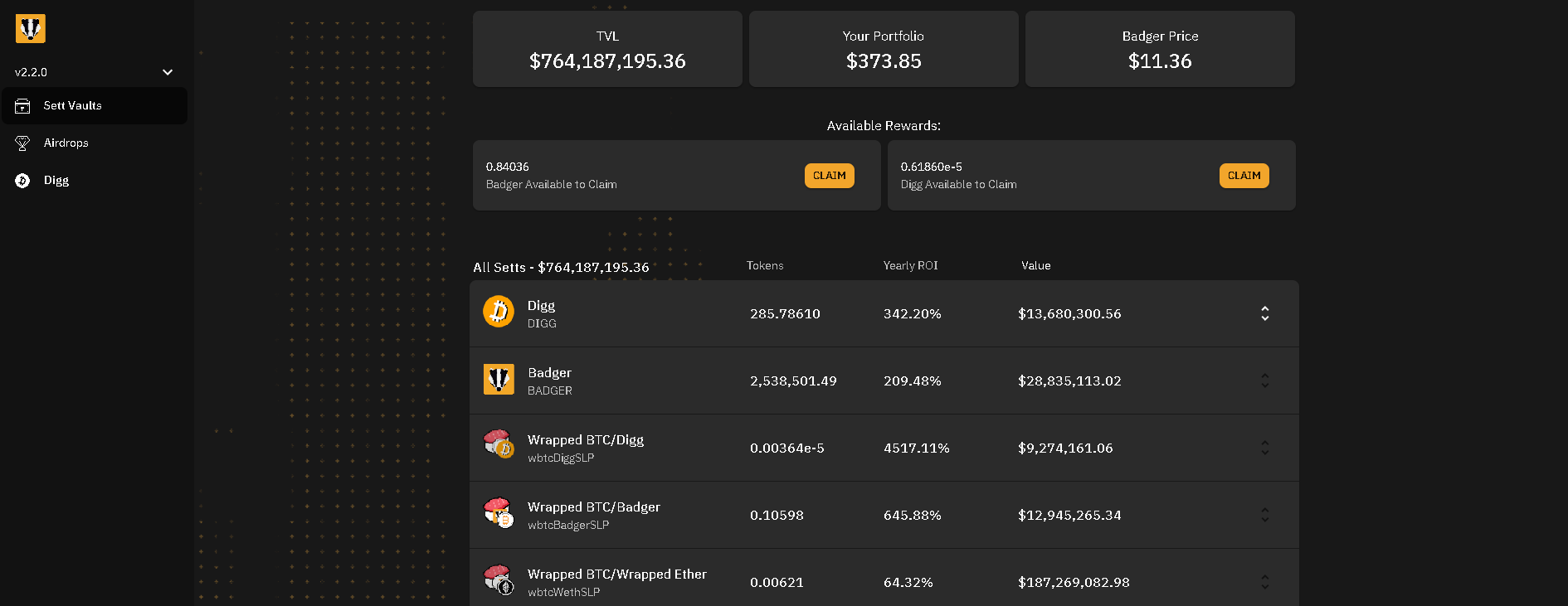Click the 0.84036 Badger reward amount

(508, 167)
